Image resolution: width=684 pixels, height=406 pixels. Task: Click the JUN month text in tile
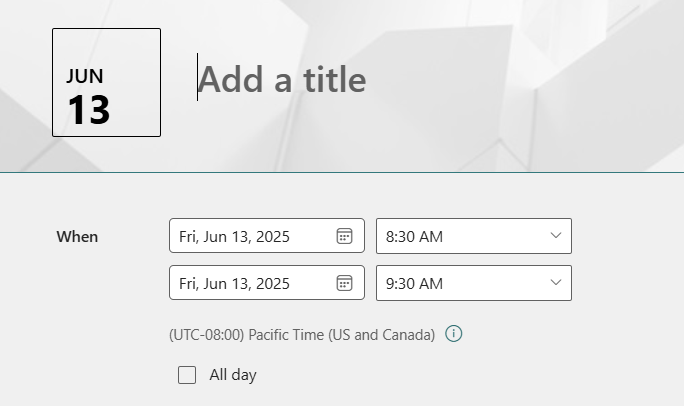85,76
